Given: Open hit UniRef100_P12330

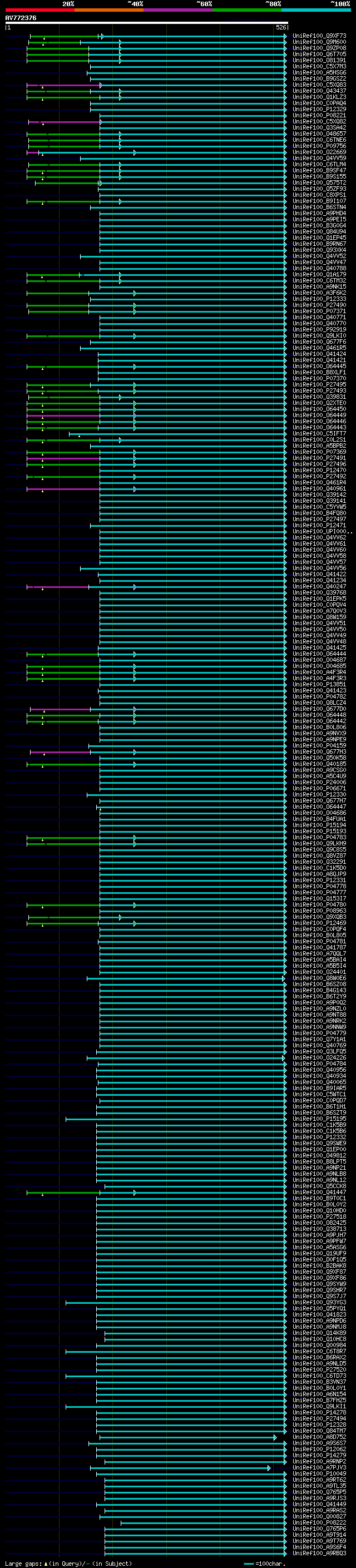Looking at the screenshot, I should coord(319,794).
